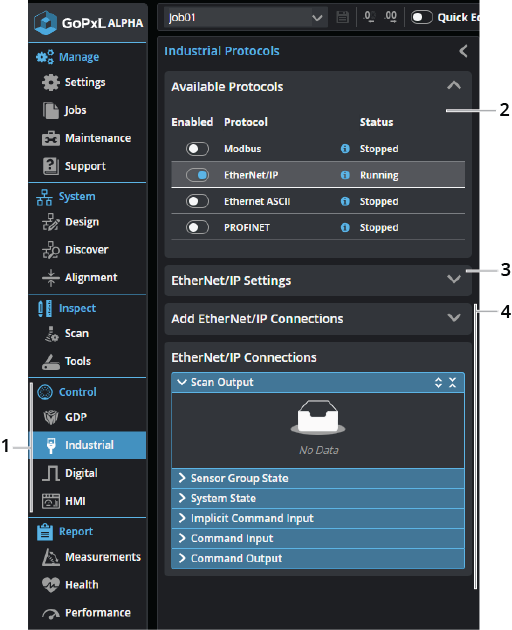Click the Modbus info icon

pos(345,149)
